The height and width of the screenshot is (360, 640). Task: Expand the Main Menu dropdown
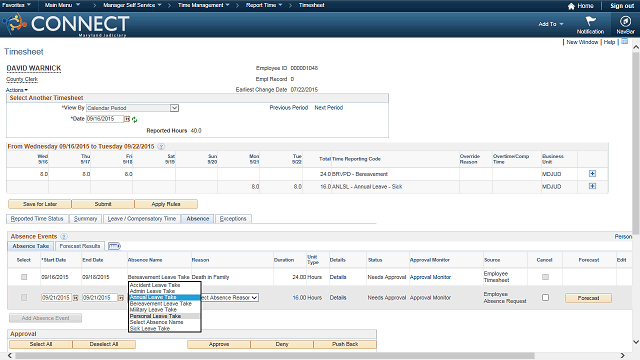62,5
